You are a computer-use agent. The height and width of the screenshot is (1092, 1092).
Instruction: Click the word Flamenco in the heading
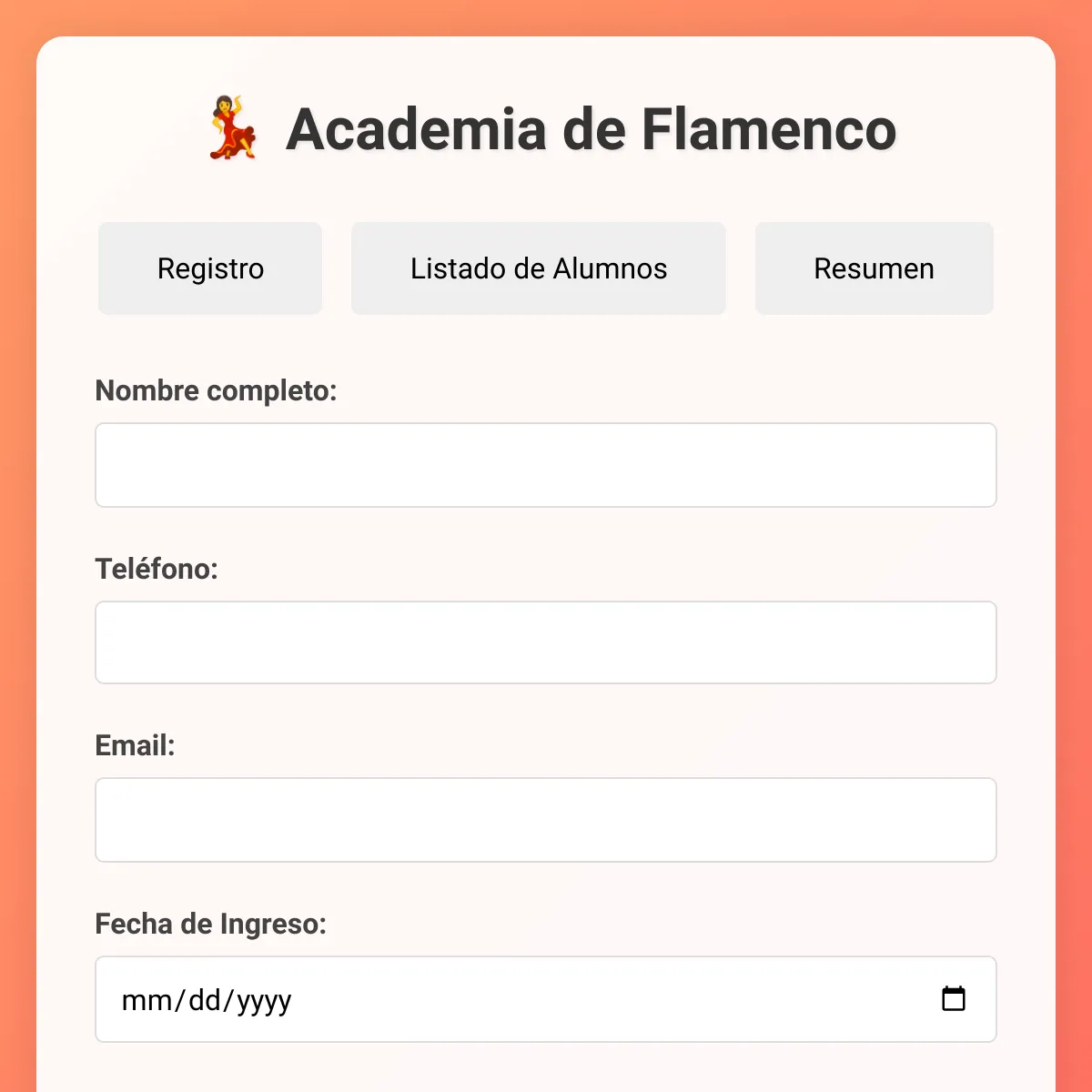coord(769,129)
